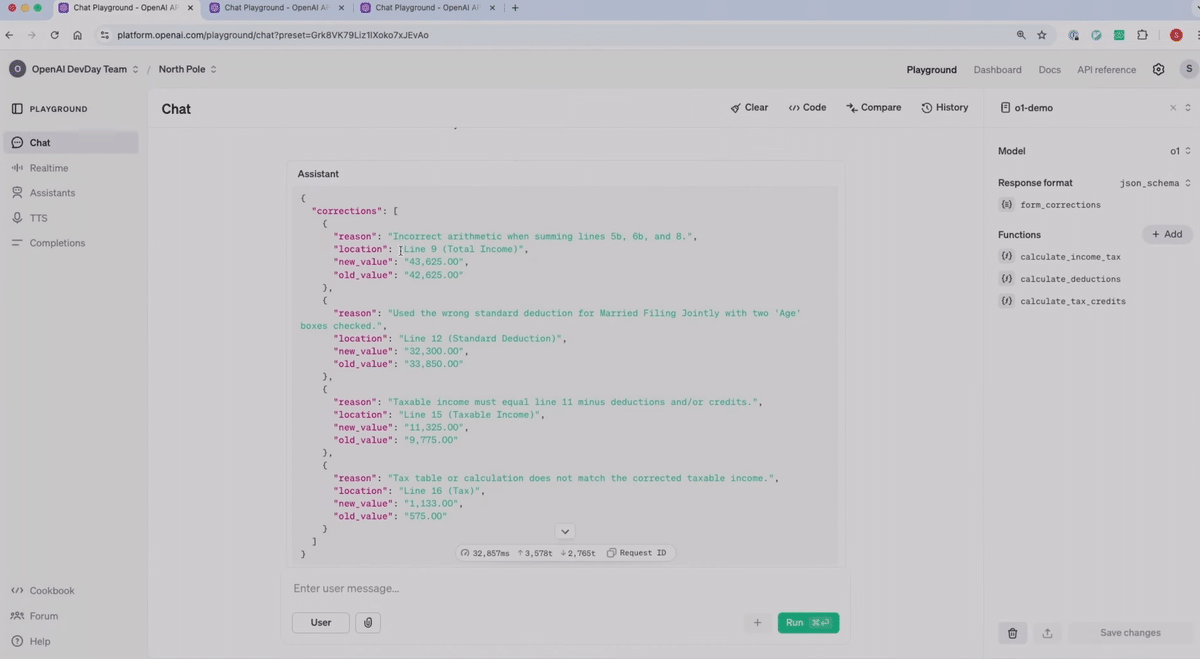
Task: Expand the truncated Assistant output chevron
Action: tap(565, 531)
